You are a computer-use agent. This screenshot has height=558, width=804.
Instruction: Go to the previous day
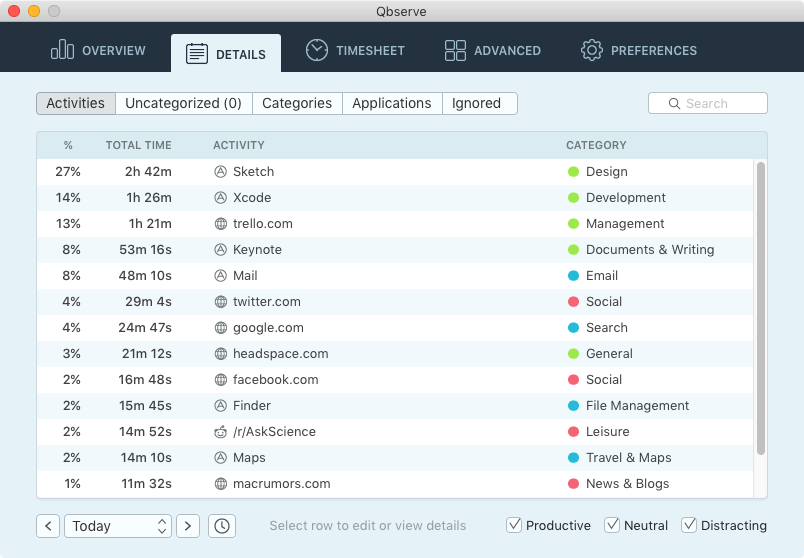coord(48,526)
